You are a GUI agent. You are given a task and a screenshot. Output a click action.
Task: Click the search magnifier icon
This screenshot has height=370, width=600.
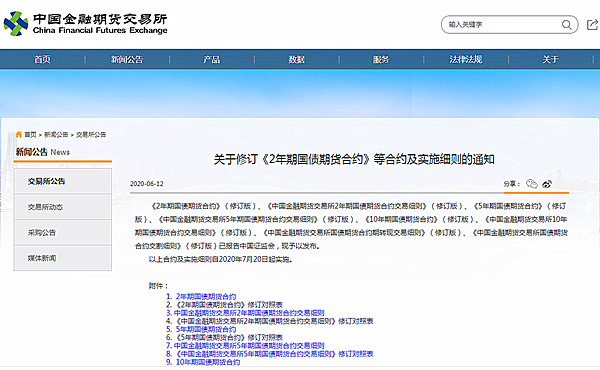(x=566, y=25)
